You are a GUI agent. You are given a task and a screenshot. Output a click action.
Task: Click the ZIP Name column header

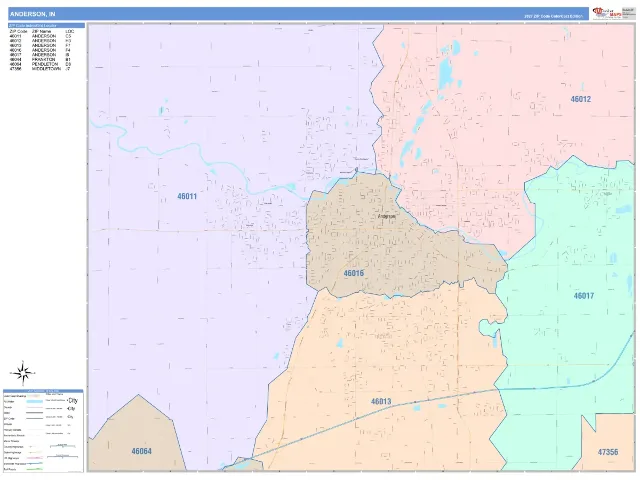pyautogui.click(x=42, y=31)
